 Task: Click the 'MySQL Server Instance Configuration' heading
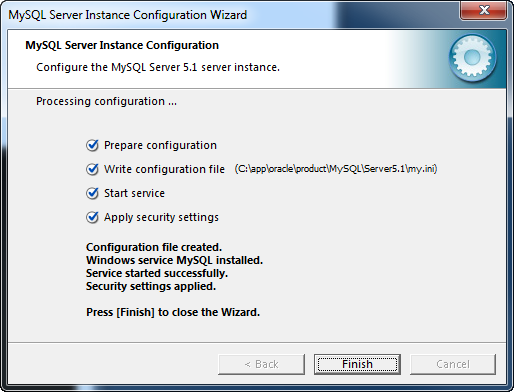coord(122,45)
